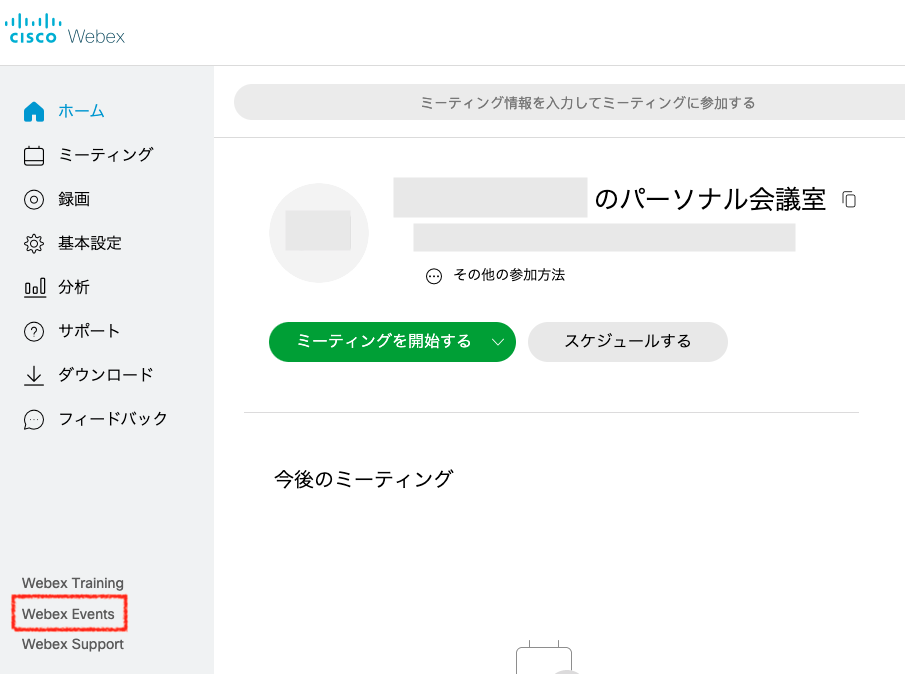Click the Meetings calendar icon in sidebar
This screenshot has height=674, width=905.
[33, 155]
